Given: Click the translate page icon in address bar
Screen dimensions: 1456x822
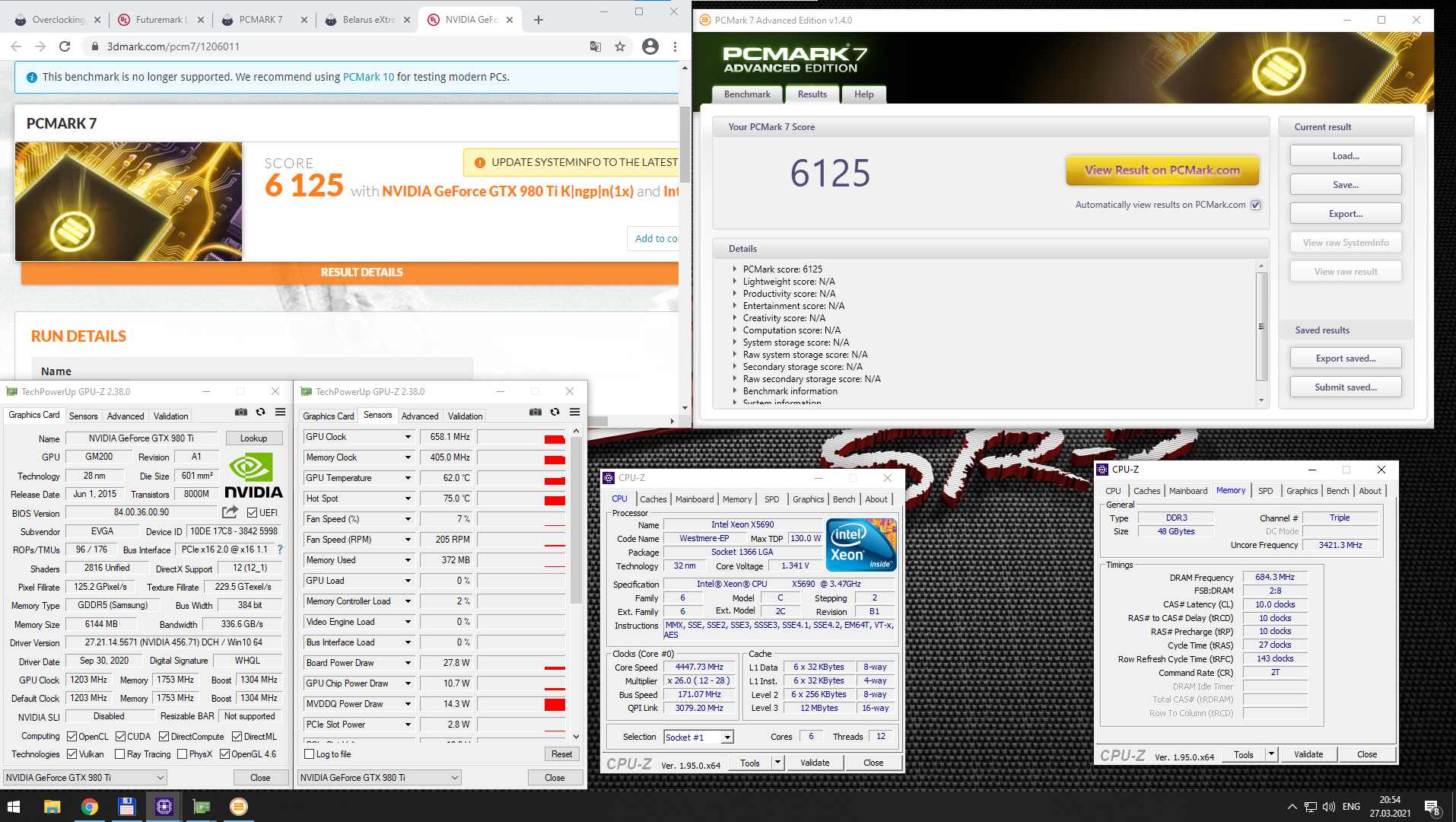Looking at the screenshot, I should click(596, 46).
